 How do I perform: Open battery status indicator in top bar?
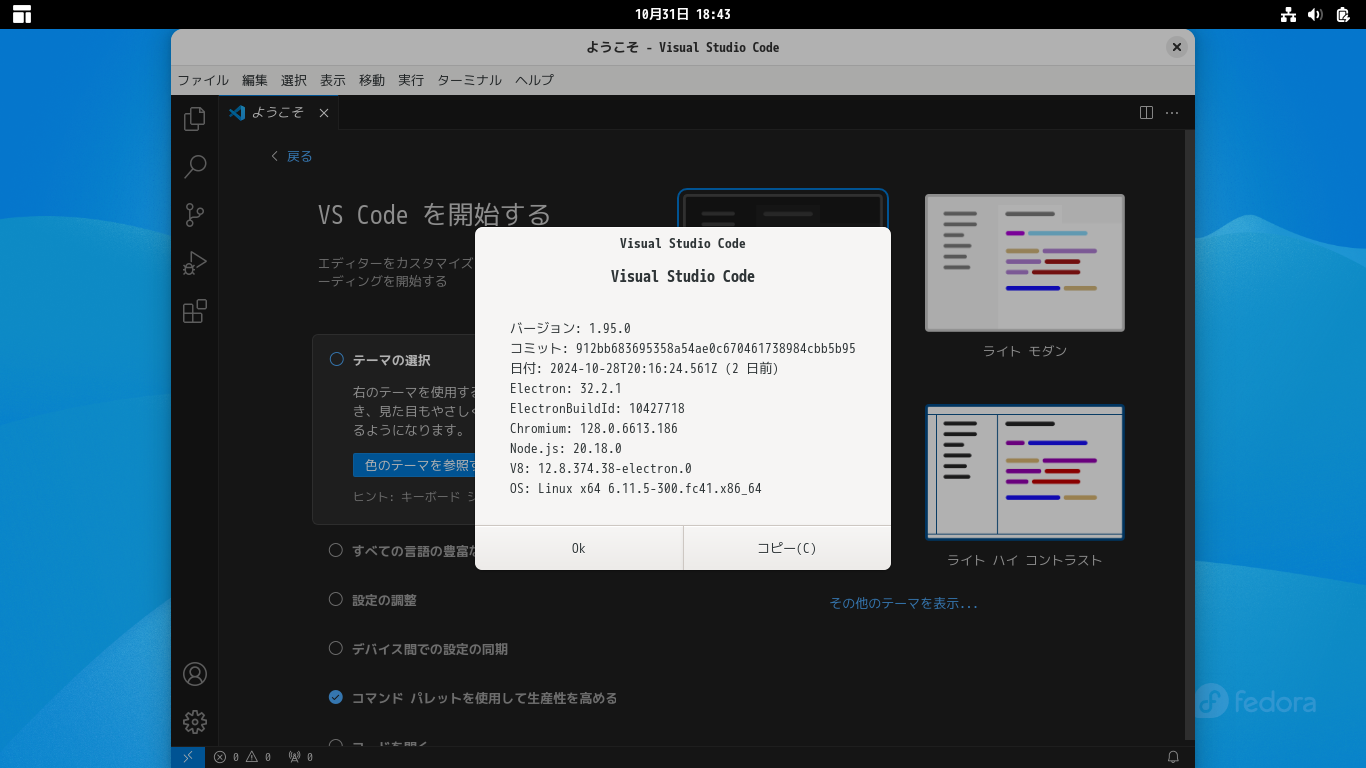coord(1343,14)
